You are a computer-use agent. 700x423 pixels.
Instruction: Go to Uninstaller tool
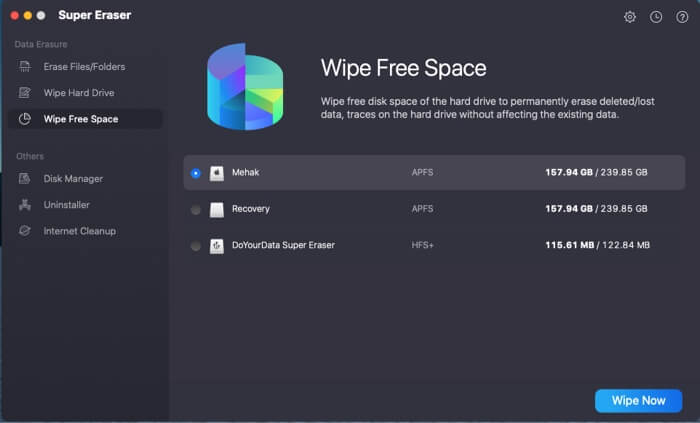[x=85, y=205]
